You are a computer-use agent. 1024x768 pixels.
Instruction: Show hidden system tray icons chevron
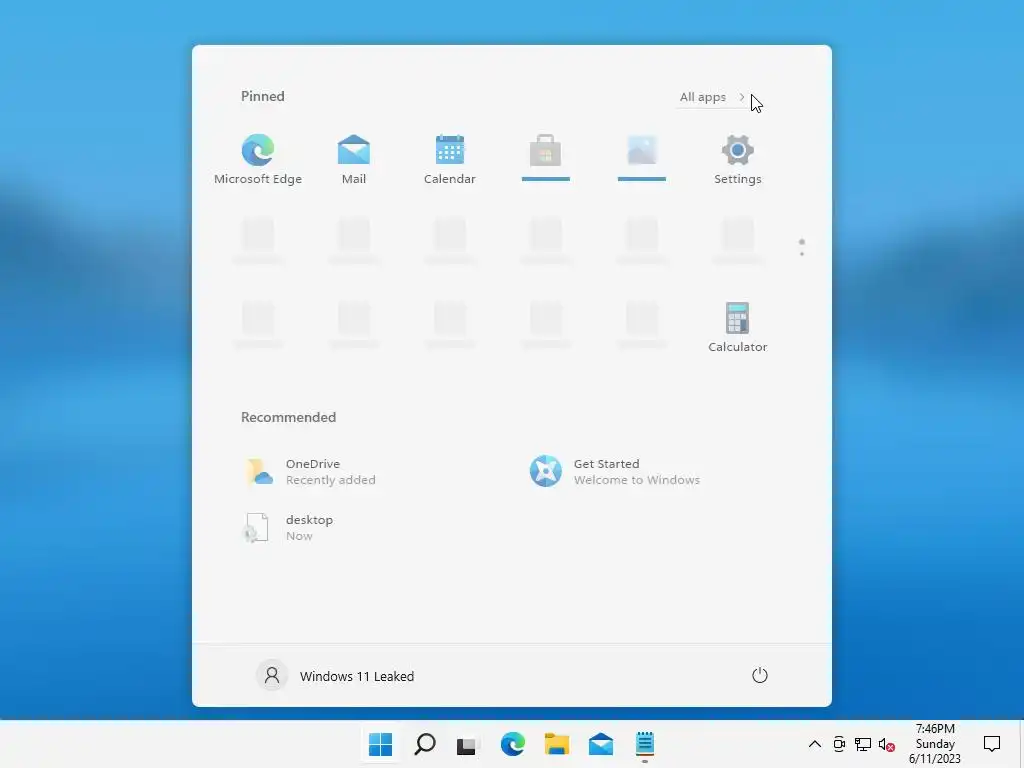814,744
